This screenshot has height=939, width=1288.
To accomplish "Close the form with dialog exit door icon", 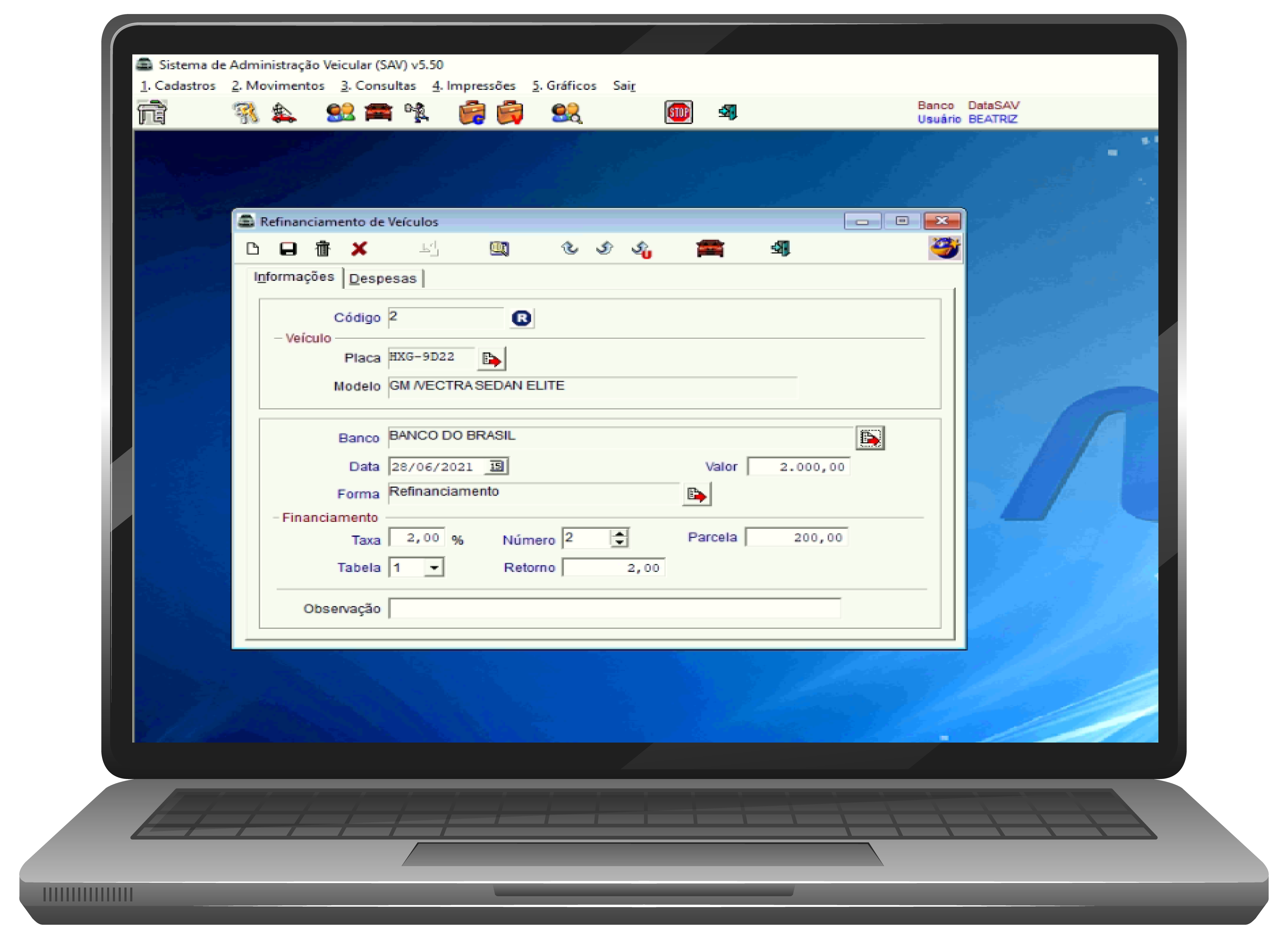I will coord(781,248).
